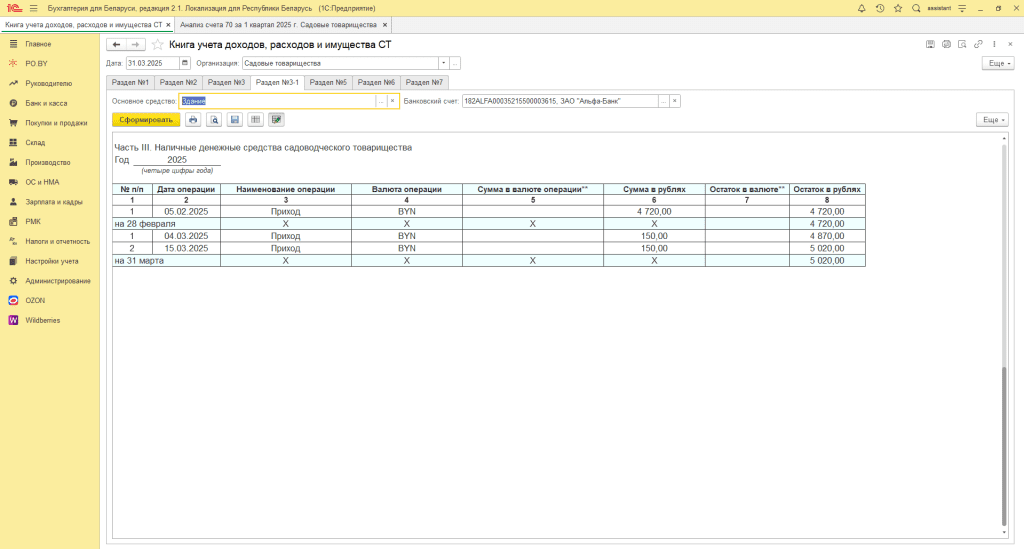
Task: Open Банковский счет selection ellipsis
Action: coord(664,101)
